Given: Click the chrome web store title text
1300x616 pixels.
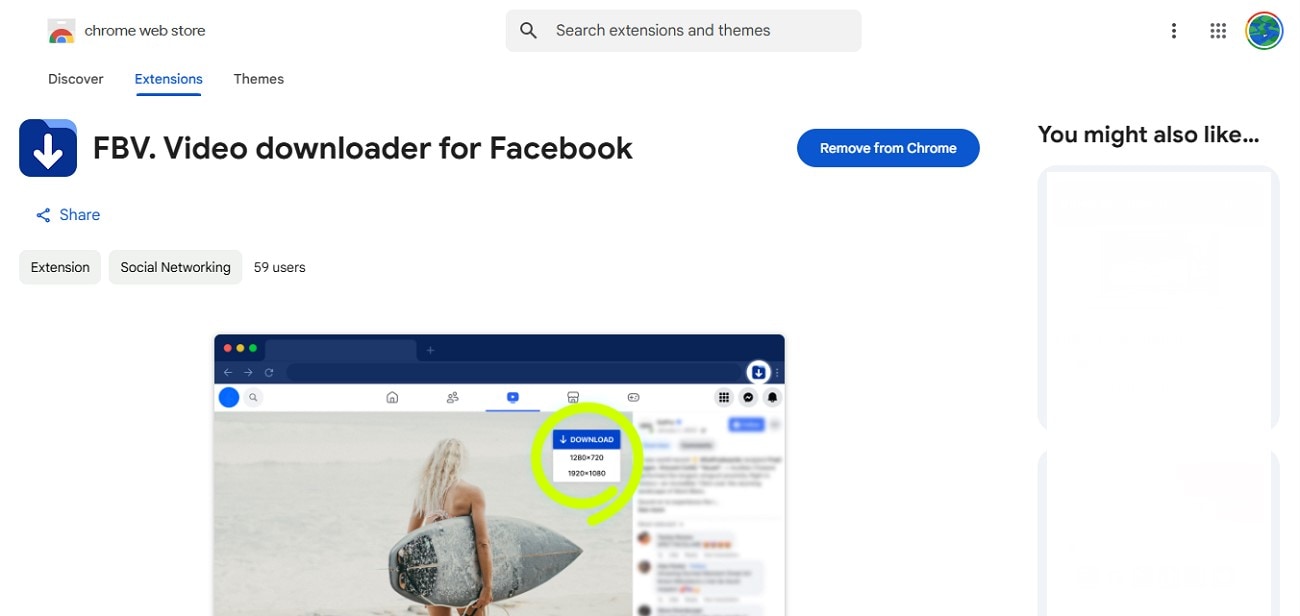Looking at the screenshot, I should pos(145,31).
